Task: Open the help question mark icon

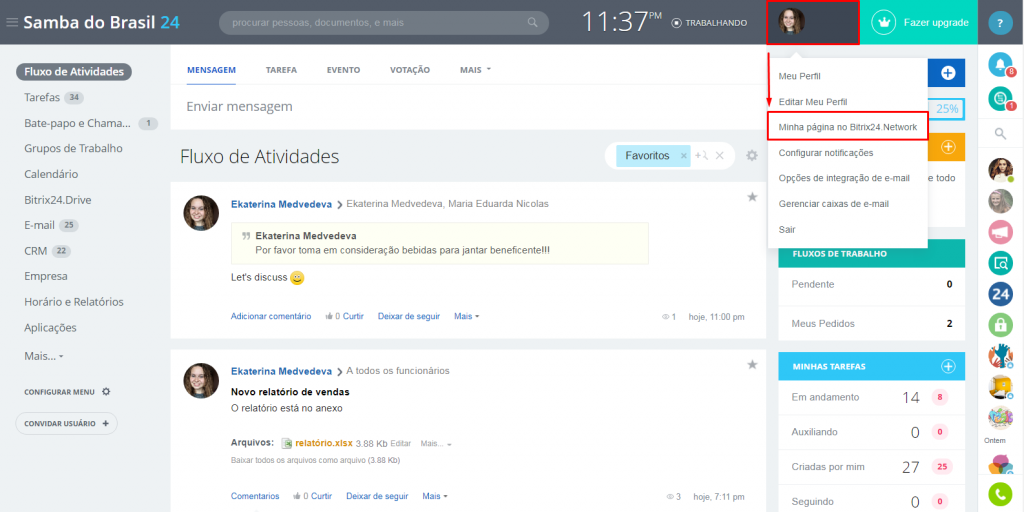Action: [x=1000, y=23]
